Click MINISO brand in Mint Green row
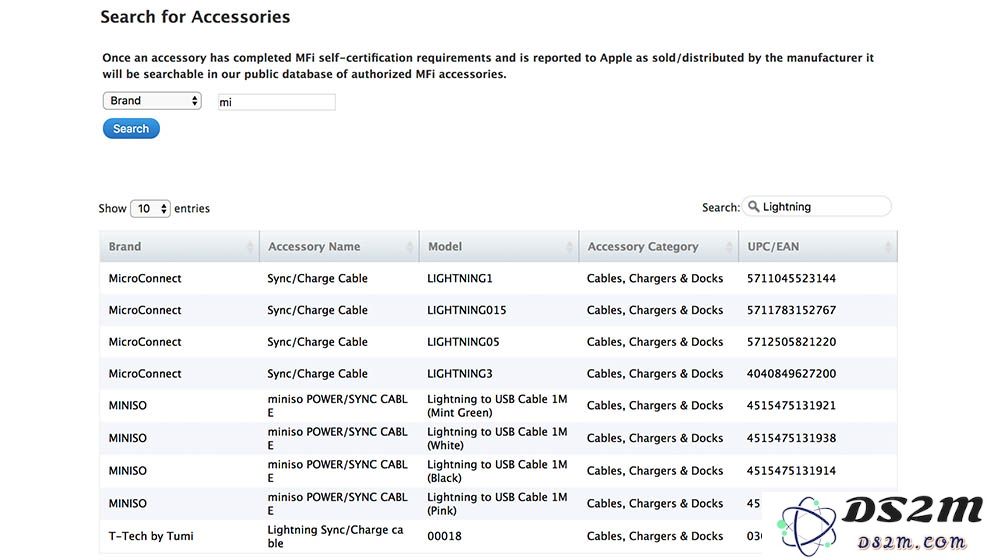Screen dimensions: 1000x560 point(128,406)
